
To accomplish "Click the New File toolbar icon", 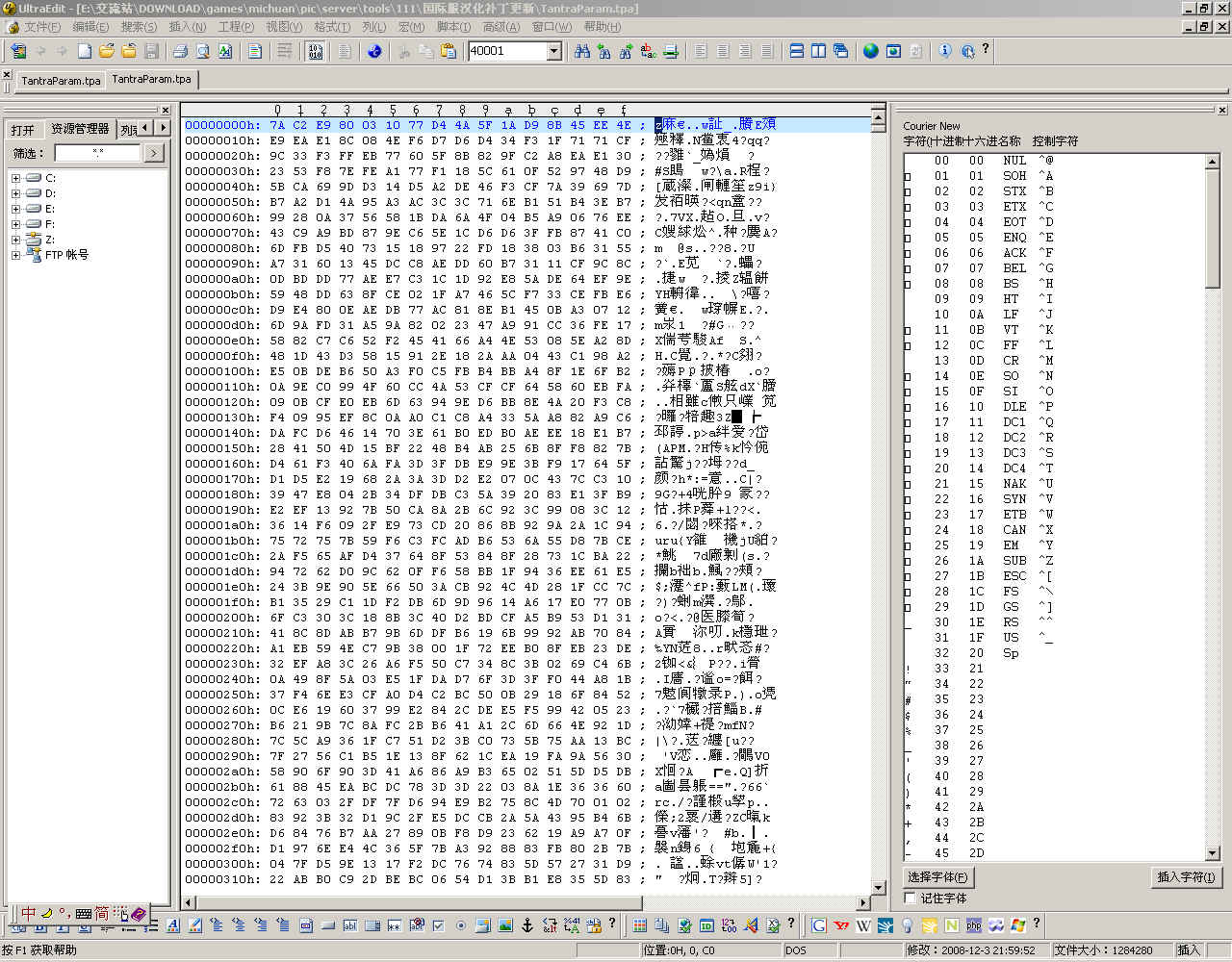I will (x=85, y=51).
